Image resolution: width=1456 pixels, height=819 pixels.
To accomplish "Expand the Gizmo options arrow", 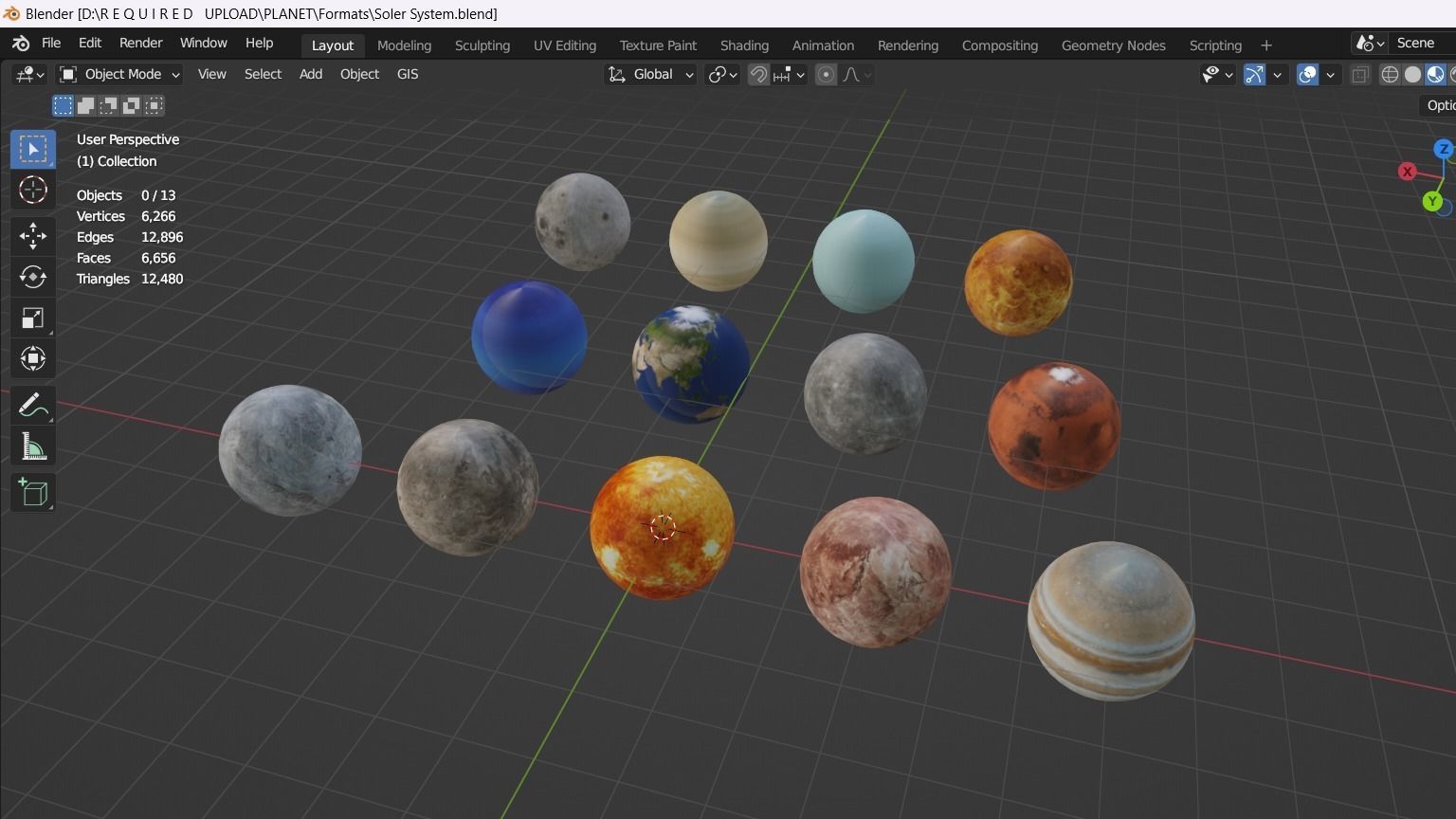I will coord(1277,75).
